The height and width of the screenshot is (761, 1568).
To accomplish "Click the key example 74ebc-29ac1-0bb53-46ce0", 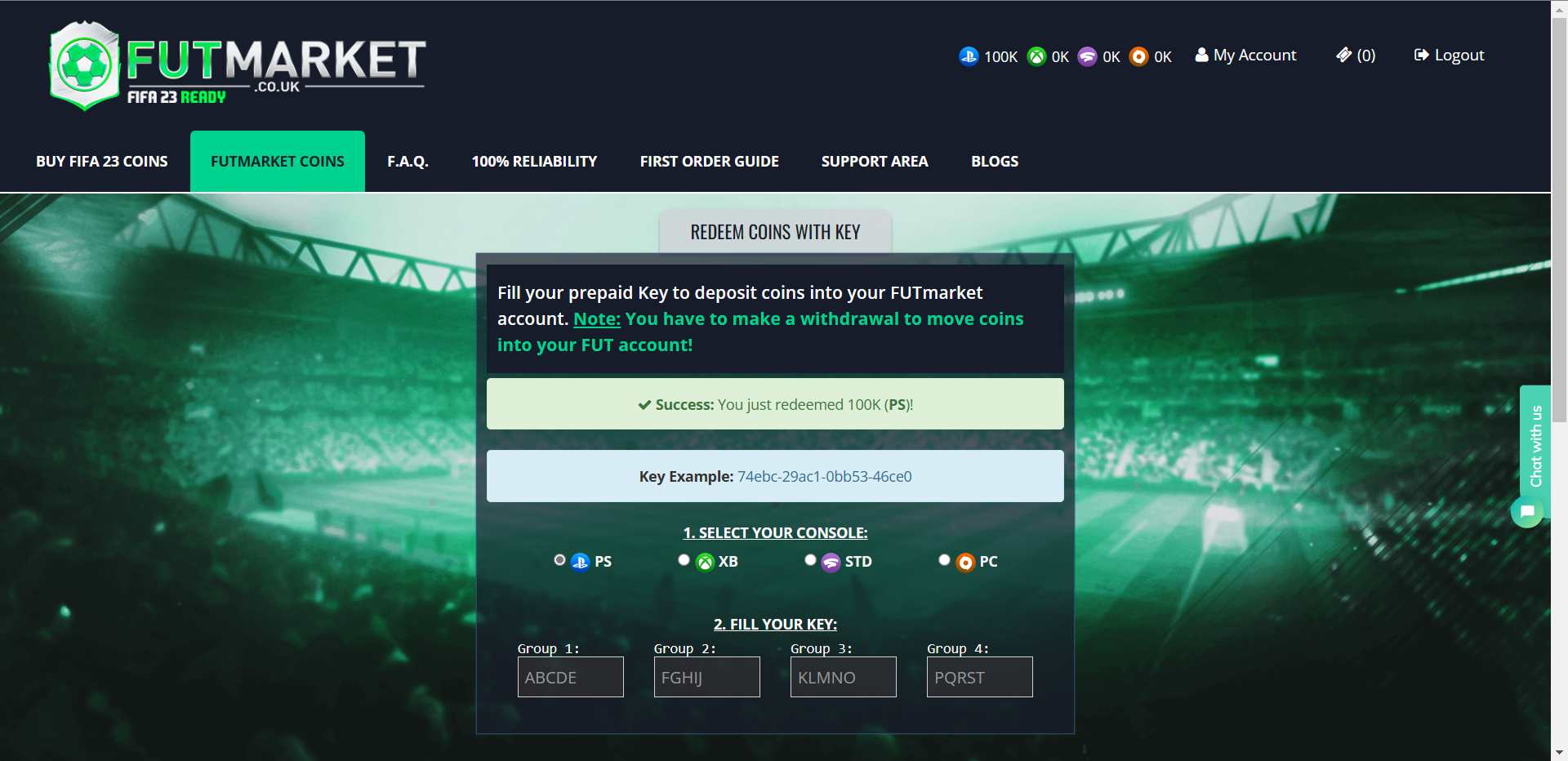I will (825, 477).
